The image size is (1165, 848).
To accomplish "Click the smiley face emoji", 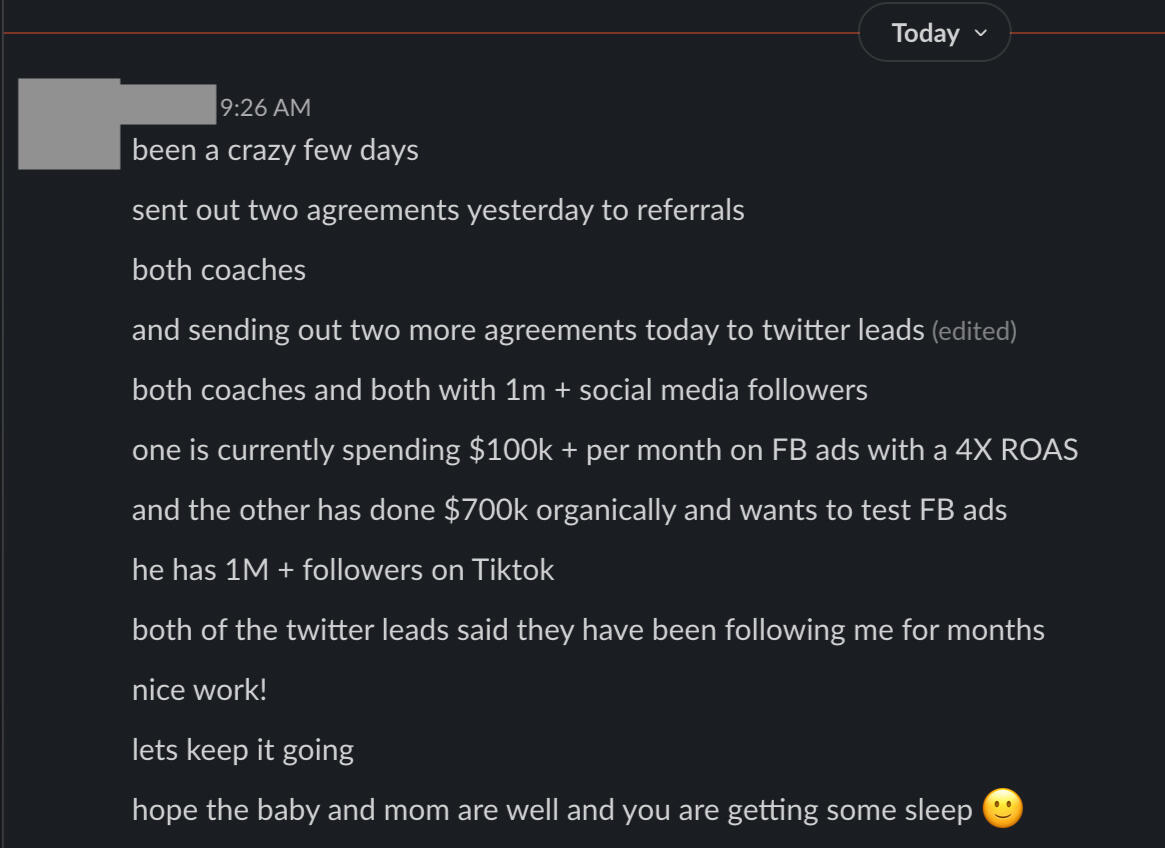I will tap(1003, 809).
